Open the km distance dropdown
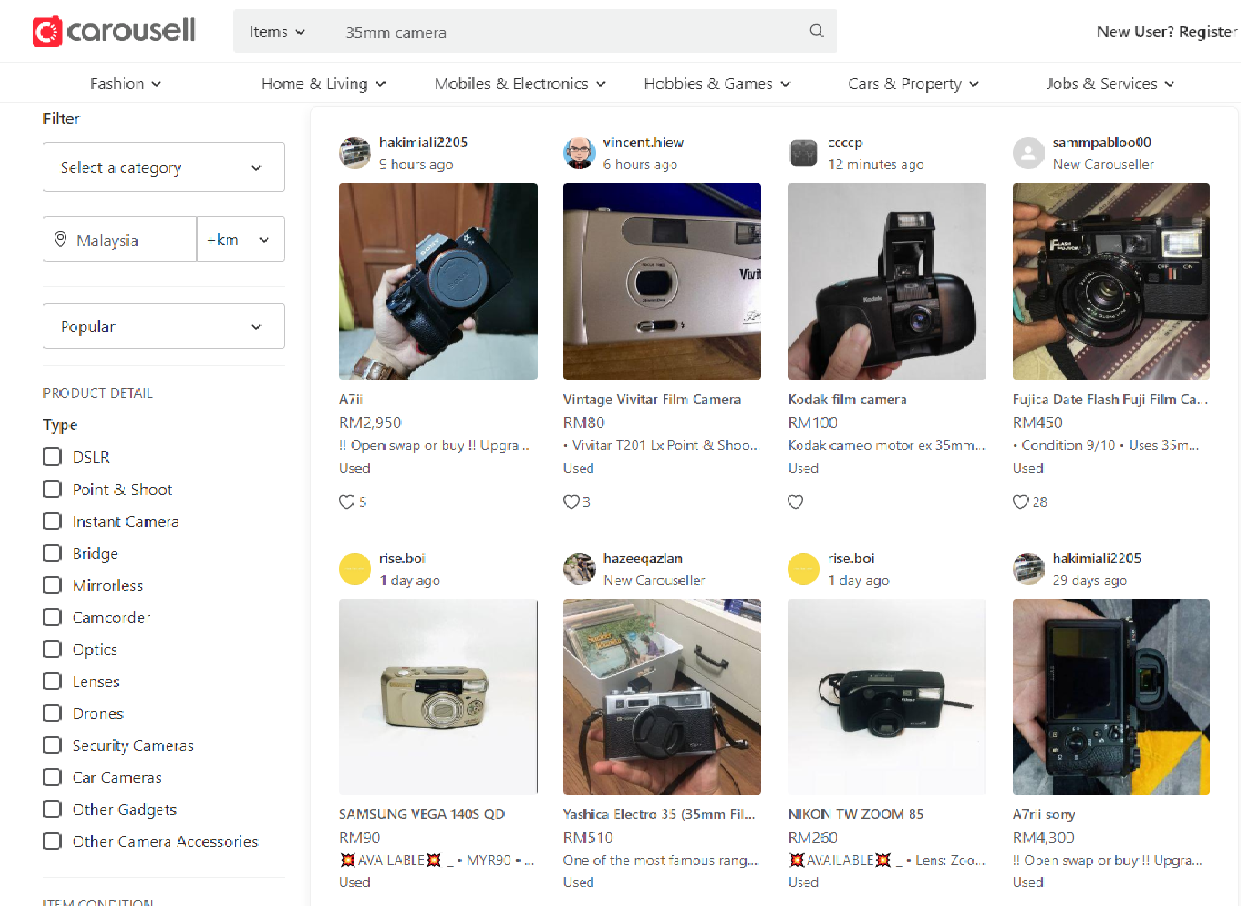Viewport: 1241px width, 906px height. click(241, 240)
